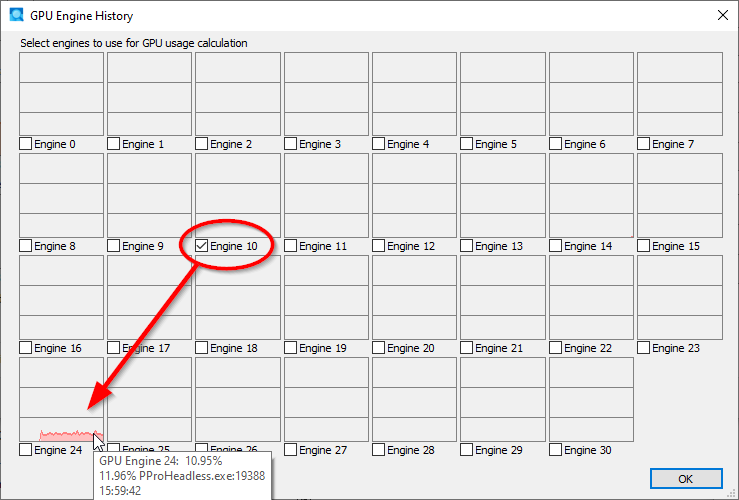This screenshot has height=500, width=739.
Task: Select Engine 4 for GPU usage
Action: [x=378, y=144]
